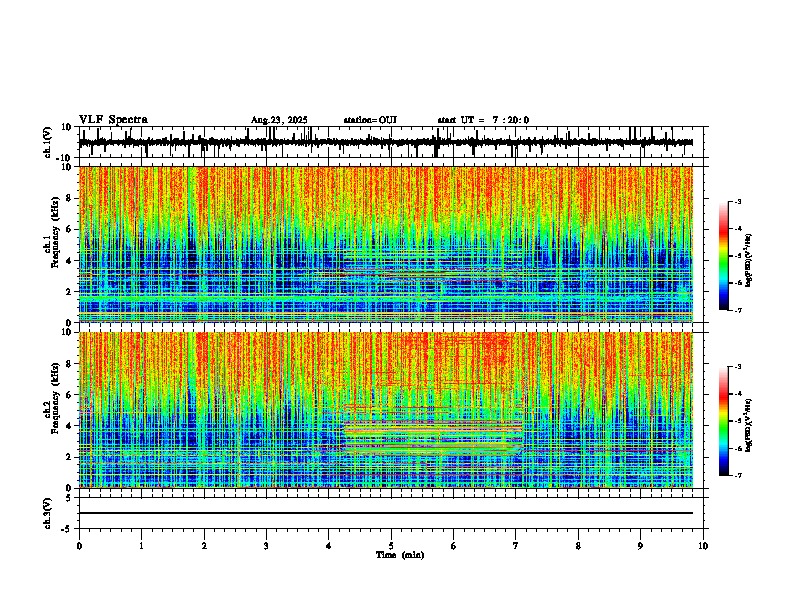Screen dimensions: 792x612
Task: Click the ch.2 colorbar log PSD label
Action: pos(748,425)
